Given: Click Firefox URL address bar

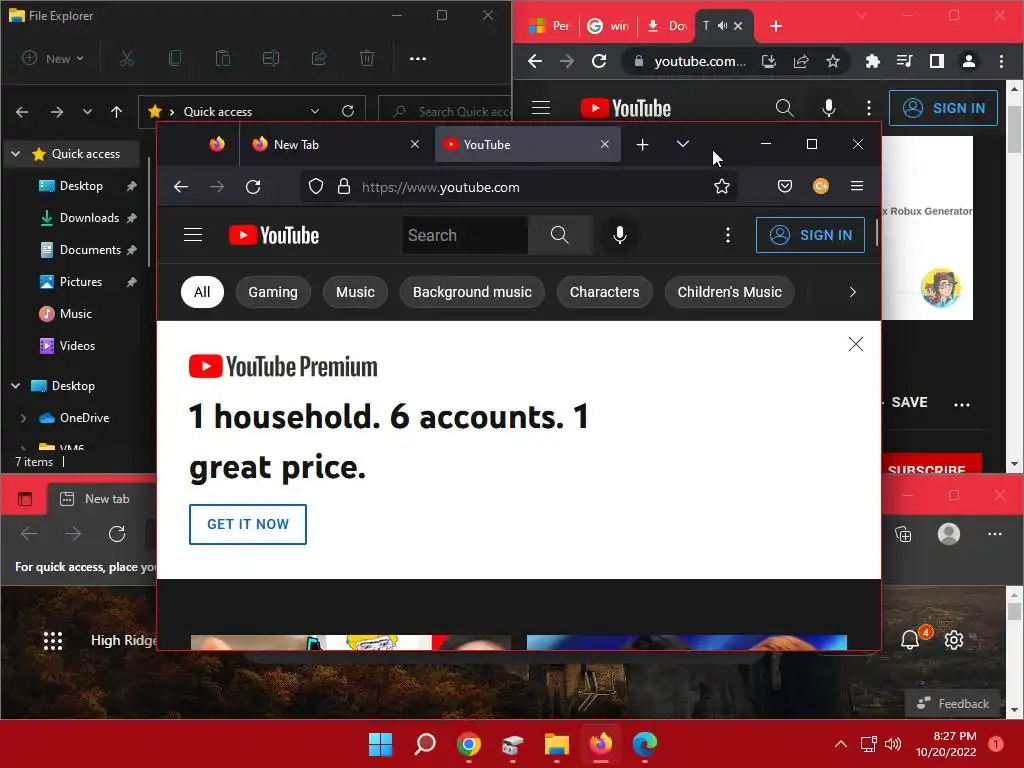Looking at the screenshot, I should point(519,187).
